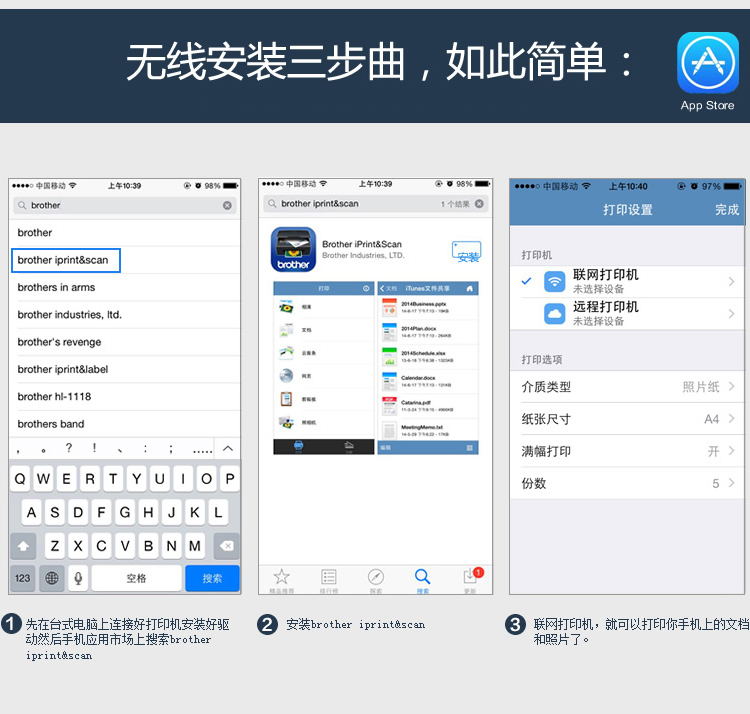
Task: Expand 远程打印机 row chevron
Action: 731,314
